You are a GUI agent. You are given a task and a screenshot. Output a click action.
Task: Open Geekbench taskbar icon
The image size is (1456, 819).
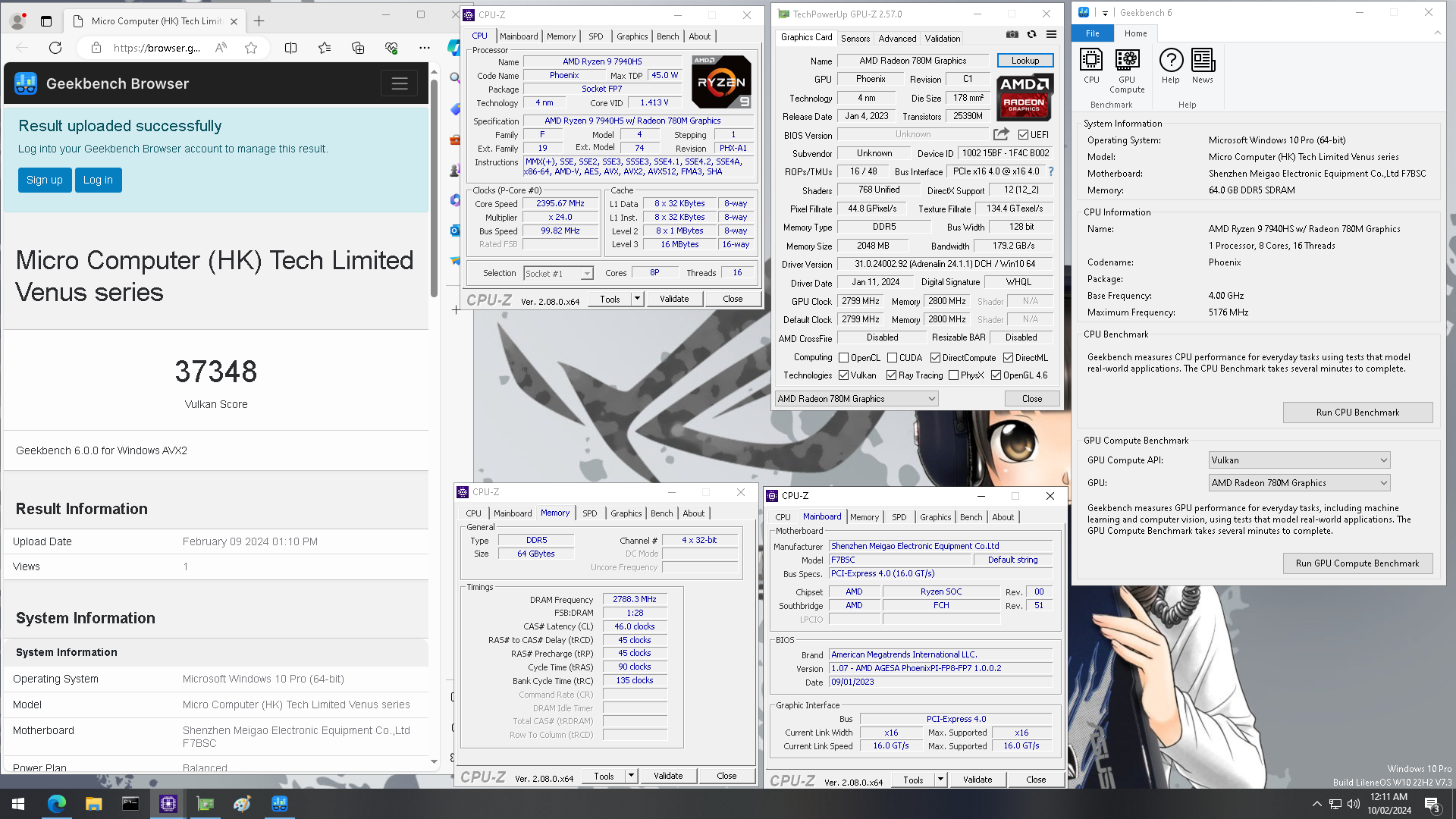tap(279, 804)
